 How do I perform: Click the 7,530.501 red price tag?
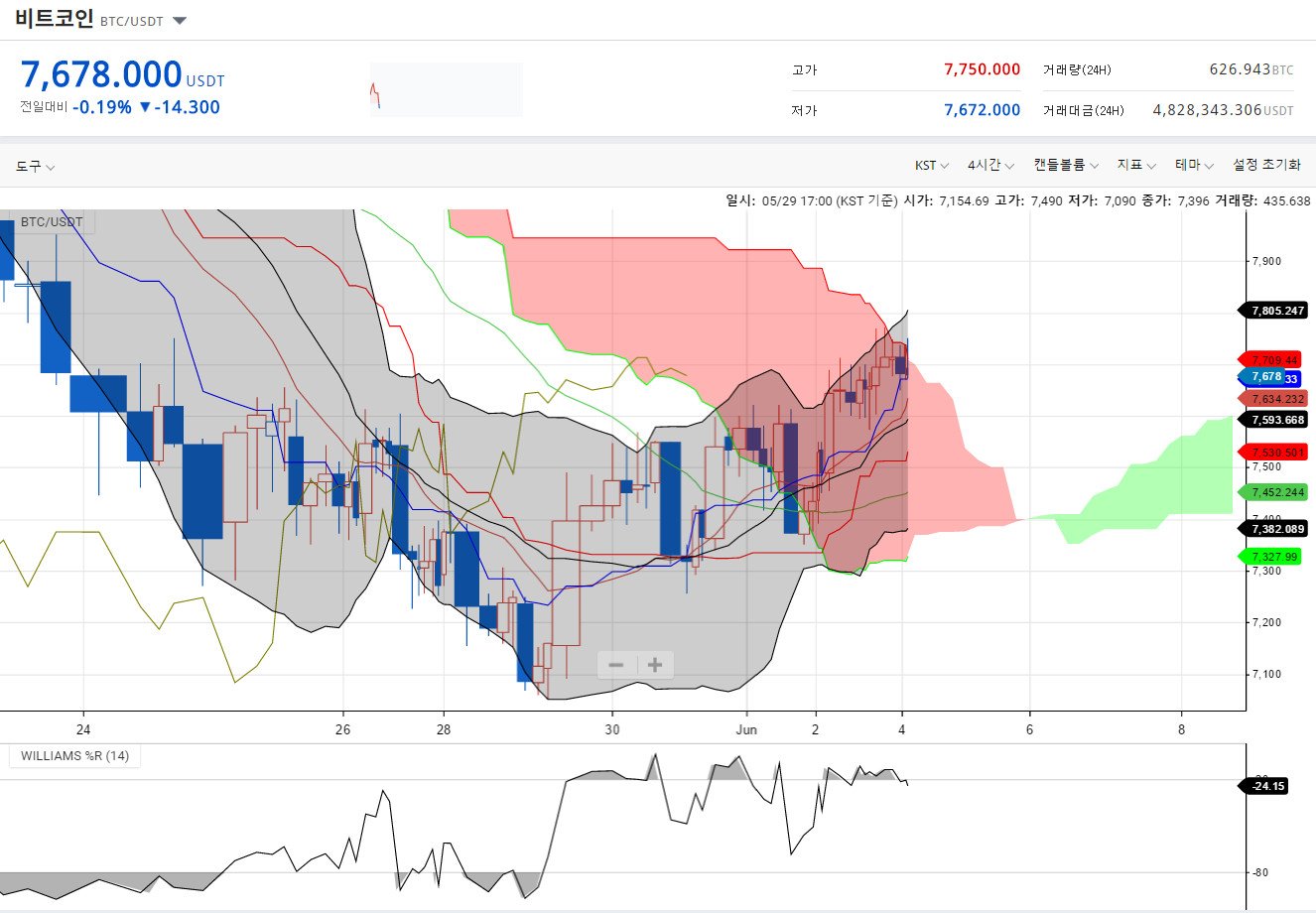click(x=1274, y=453)
